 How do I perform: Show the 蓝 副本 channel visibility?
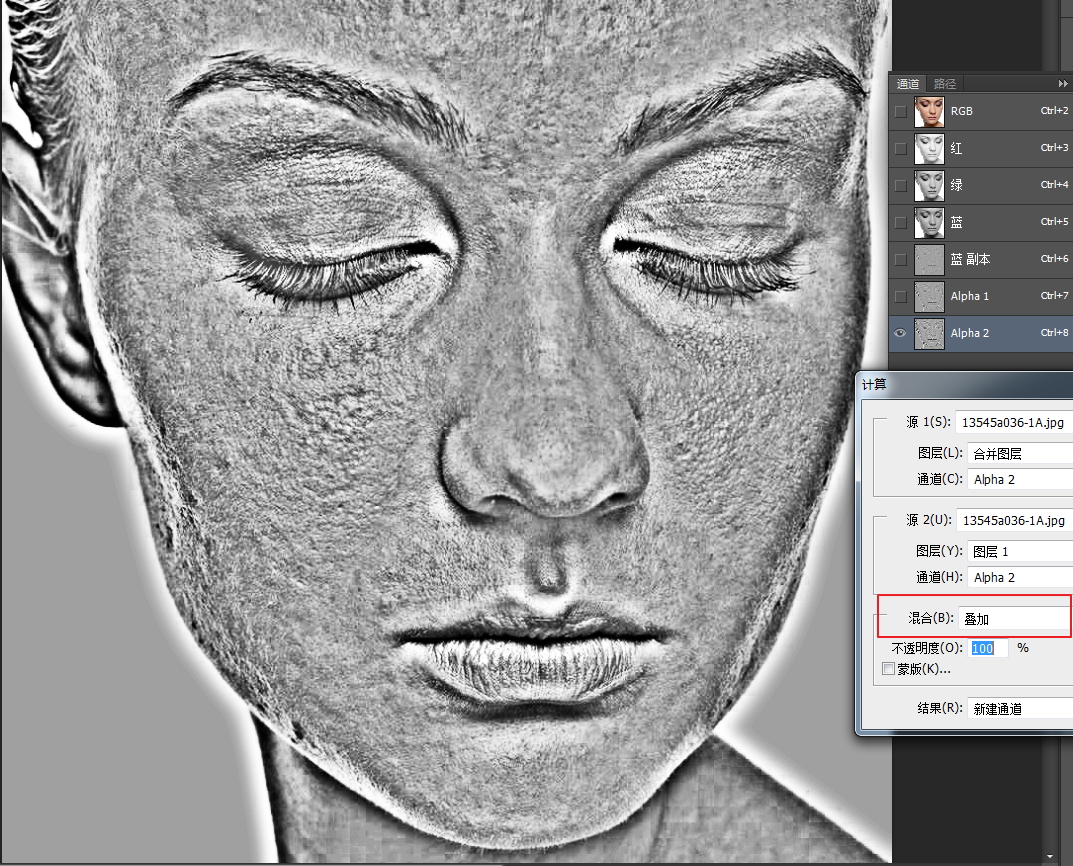pyautogui.click(x=901, y=259)
